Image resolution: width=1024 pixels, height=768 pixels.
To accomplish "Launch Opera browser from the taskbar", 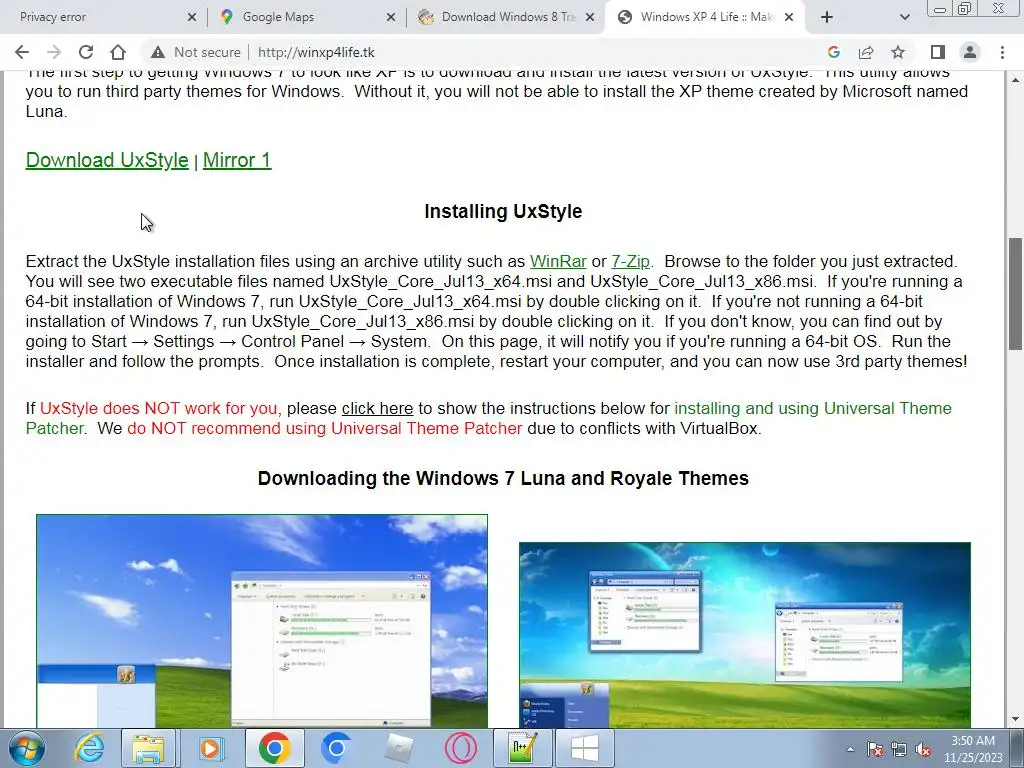I will 460,748.
